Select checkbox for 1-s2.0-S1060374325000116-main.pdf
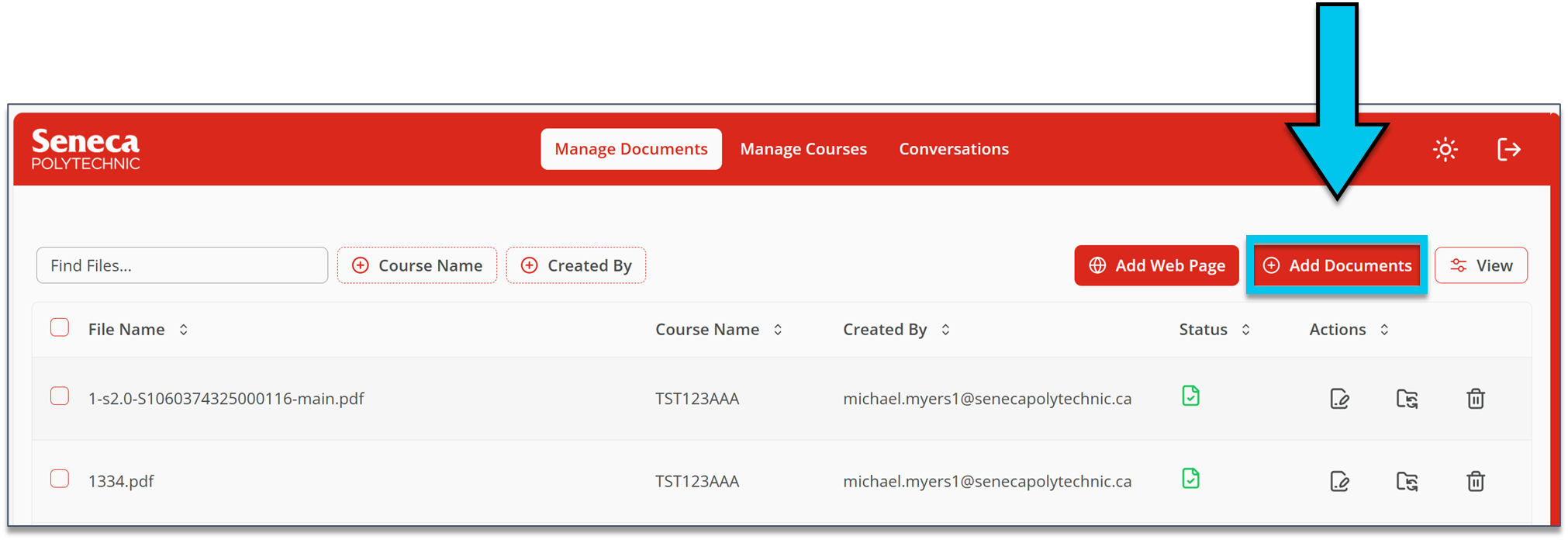 pyautogui.click(x=60, y=396)
